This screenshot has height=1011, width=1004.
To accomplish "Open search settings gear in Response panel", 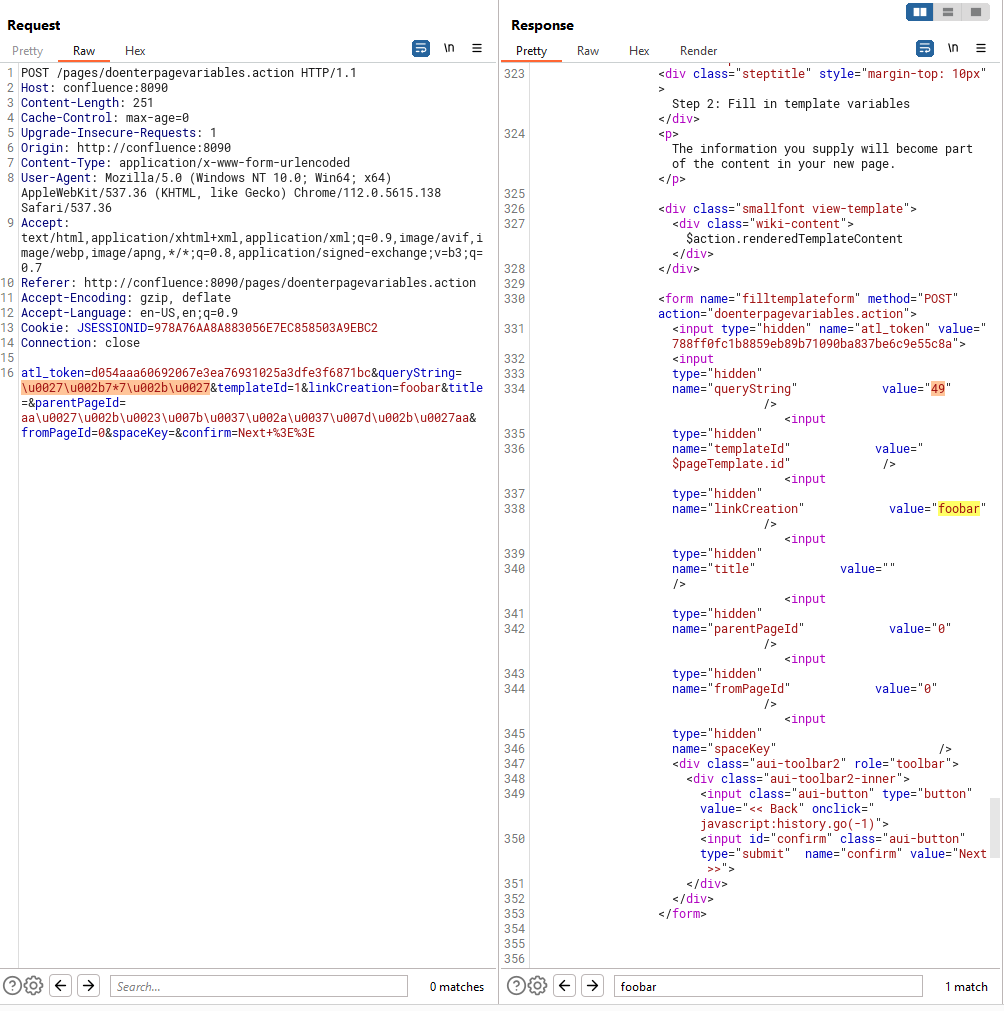I will click(538, 986).
